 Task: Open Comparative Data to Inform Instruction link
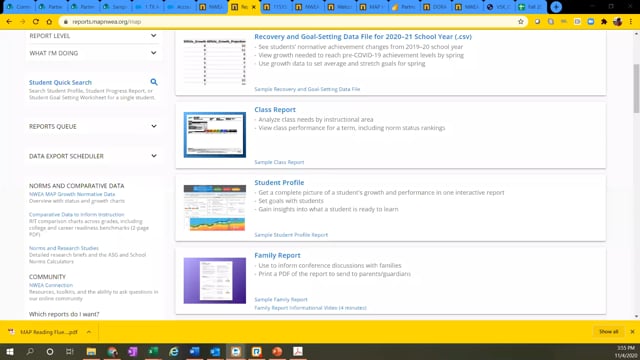(76, 214)
